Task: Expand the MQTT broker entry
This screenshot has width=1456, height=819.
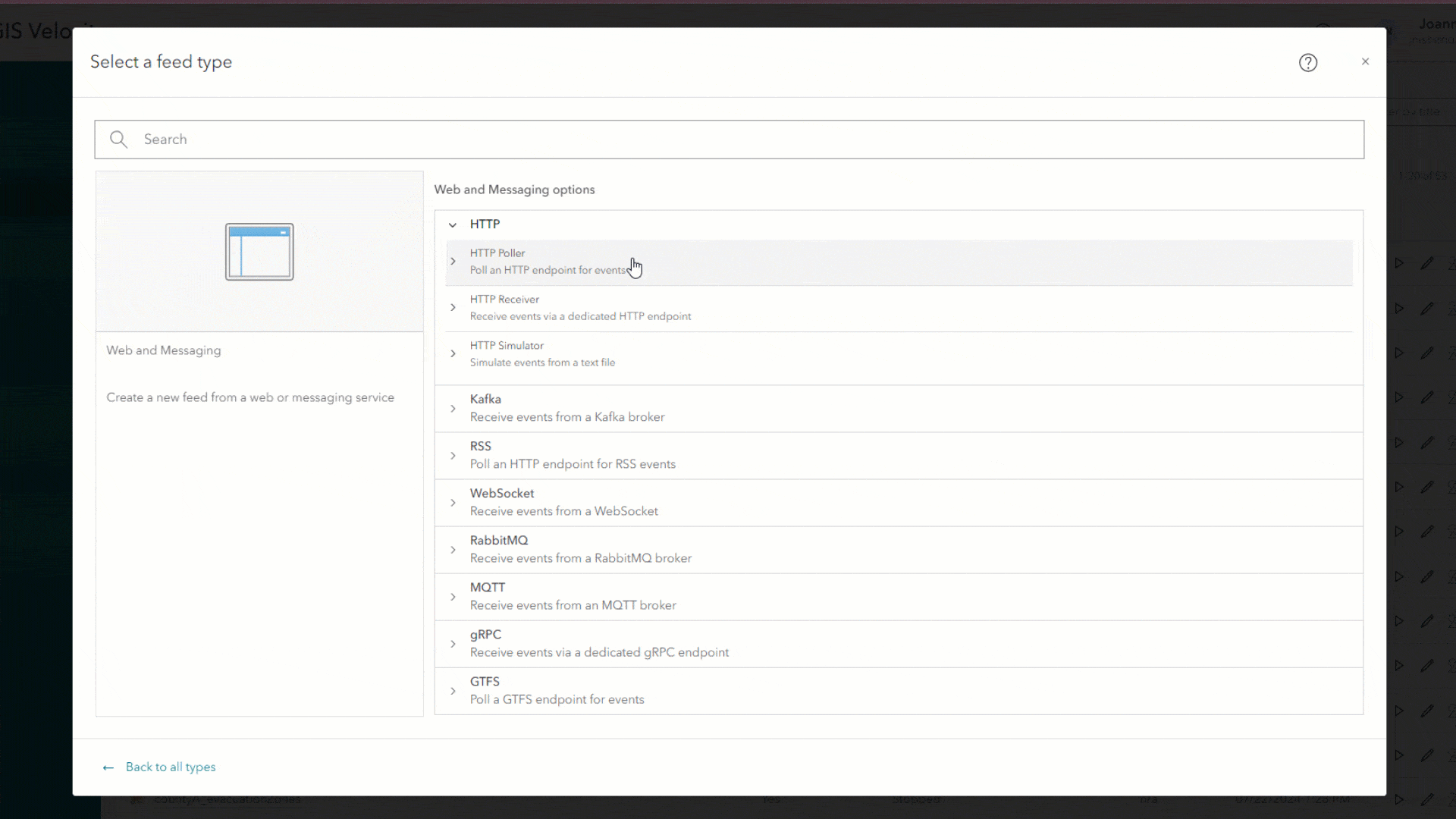Action: coord(452,596)
